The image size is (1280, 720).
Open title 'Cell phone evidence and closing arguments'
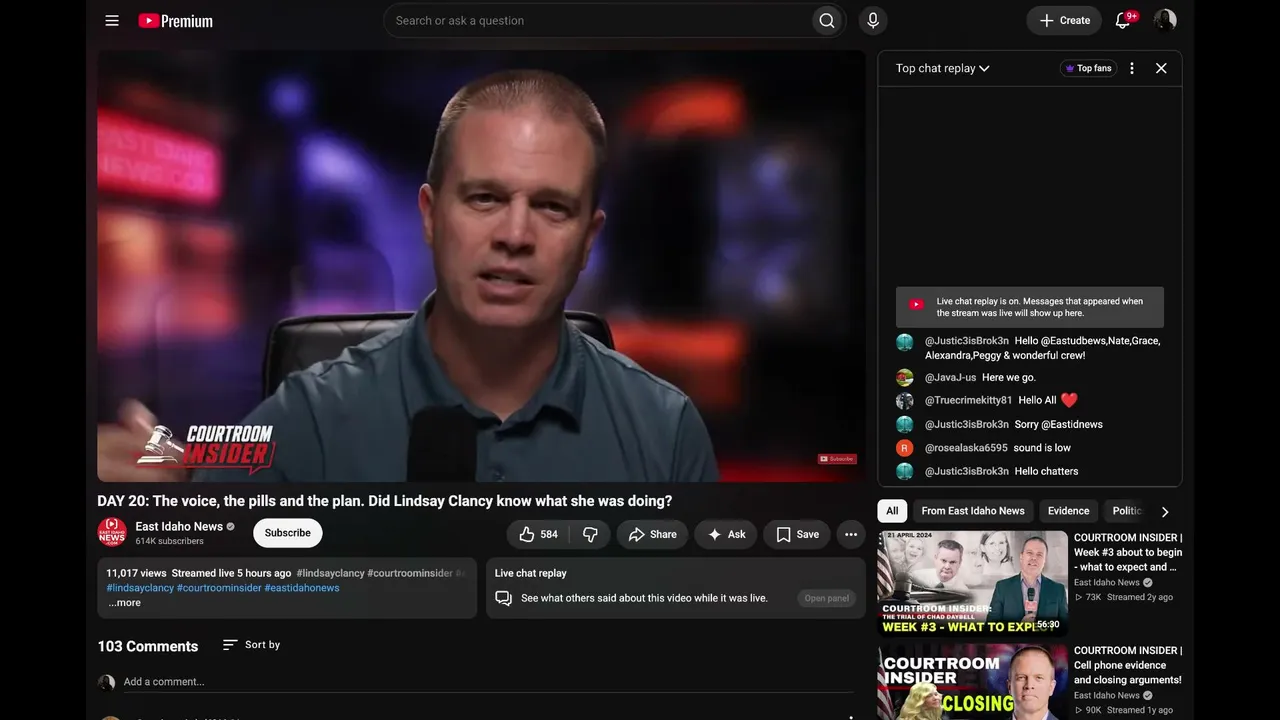click(x=1128, y=665)
